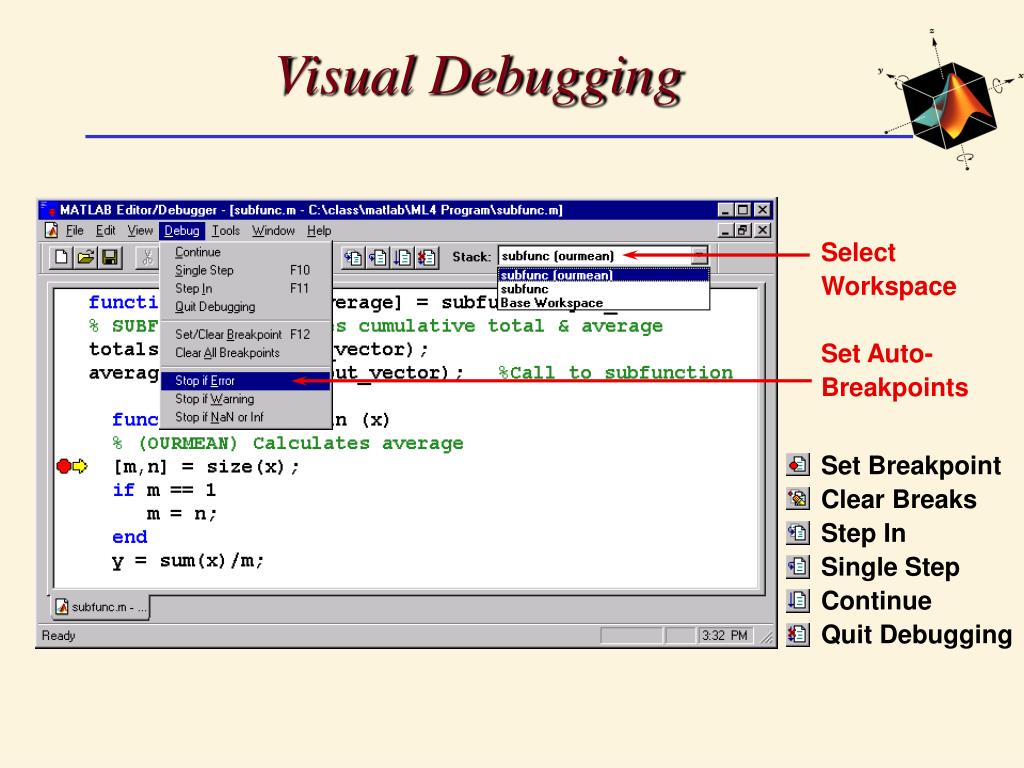Viewport: 1024px width, 768px height.
Task: Click the '%Call to subfunction' comment
Action: [x=615, y=373]
